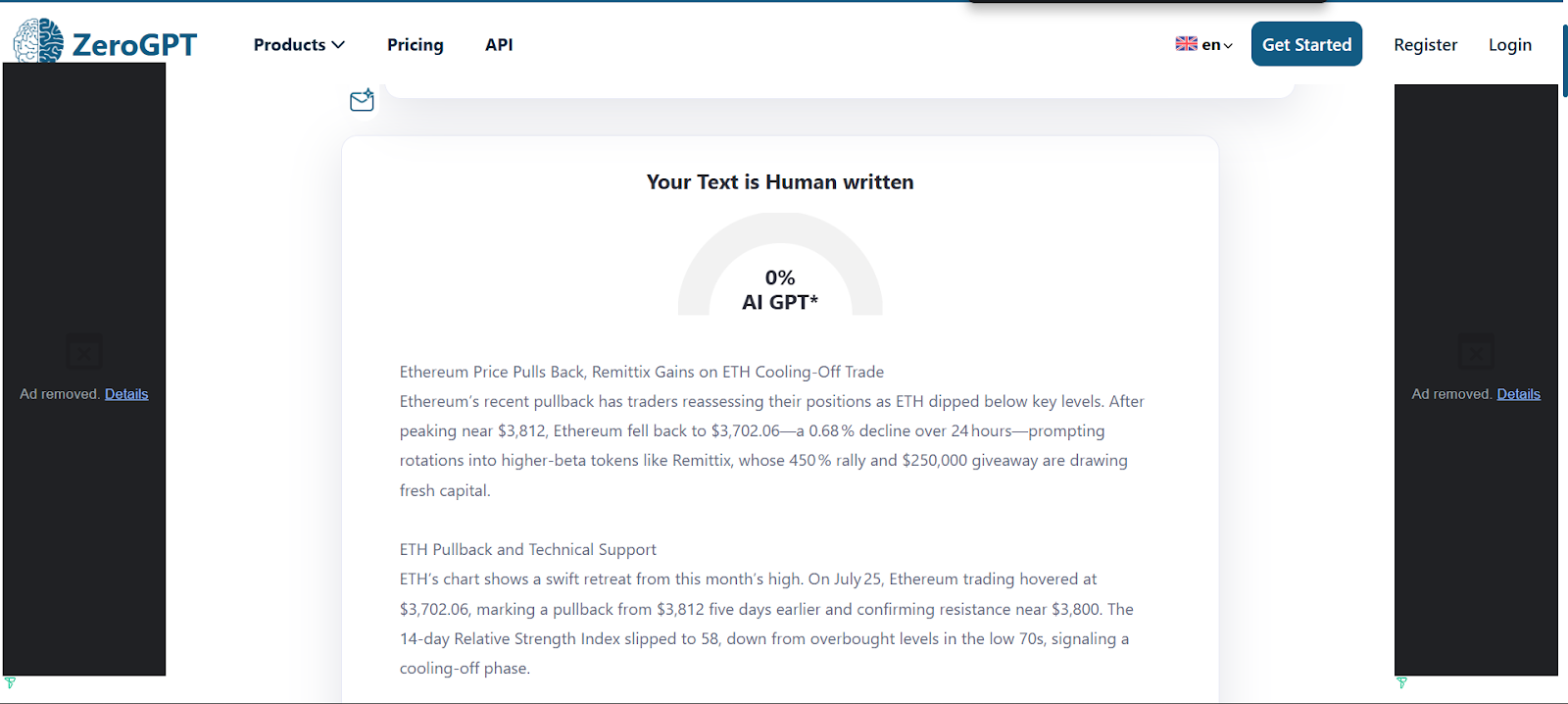Click the 'cooling-off phase.' text line
Screen dimensions: 1568x704
[x=465, y=668]
